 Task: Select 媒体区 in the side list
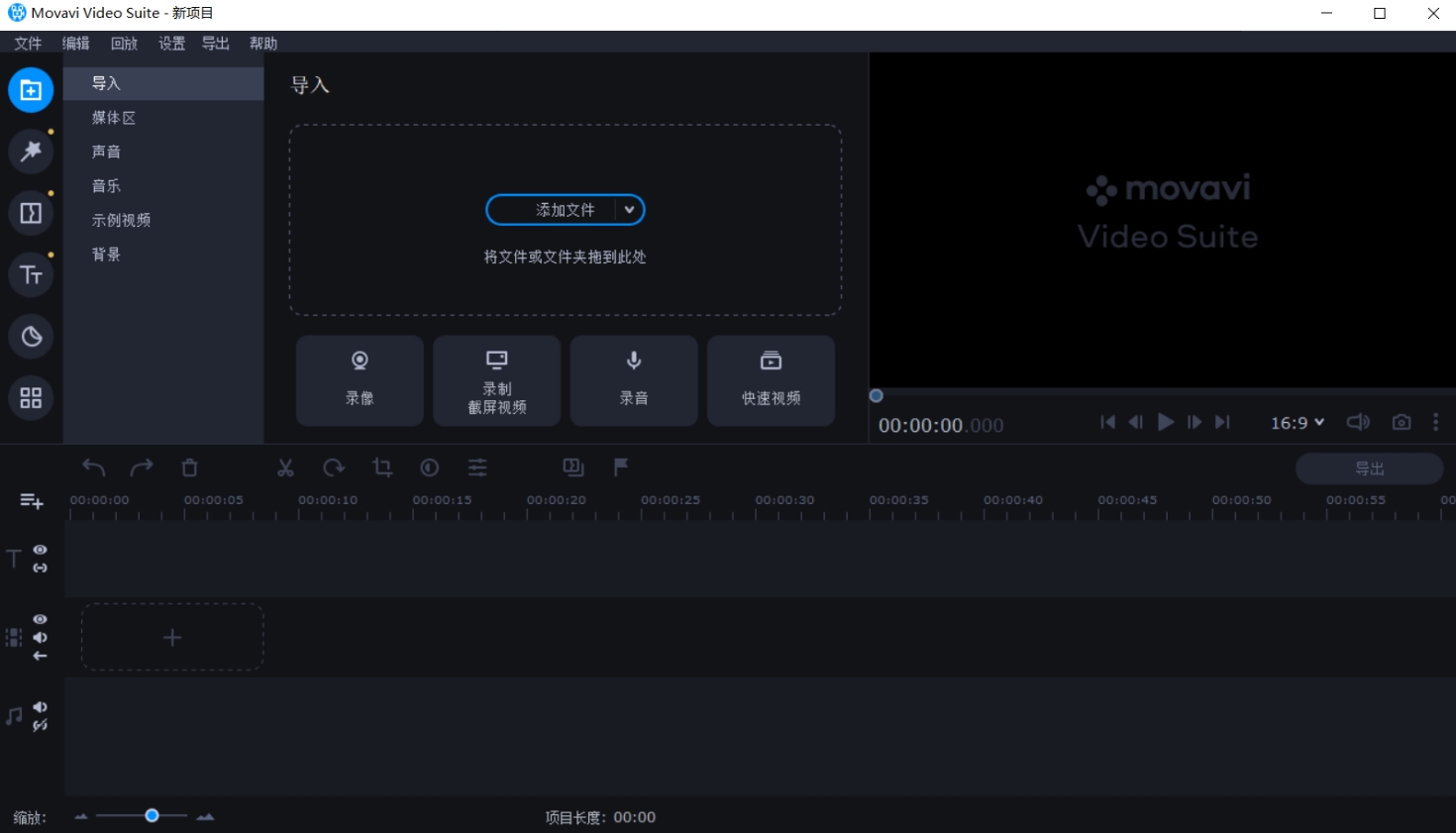(163, 118)
